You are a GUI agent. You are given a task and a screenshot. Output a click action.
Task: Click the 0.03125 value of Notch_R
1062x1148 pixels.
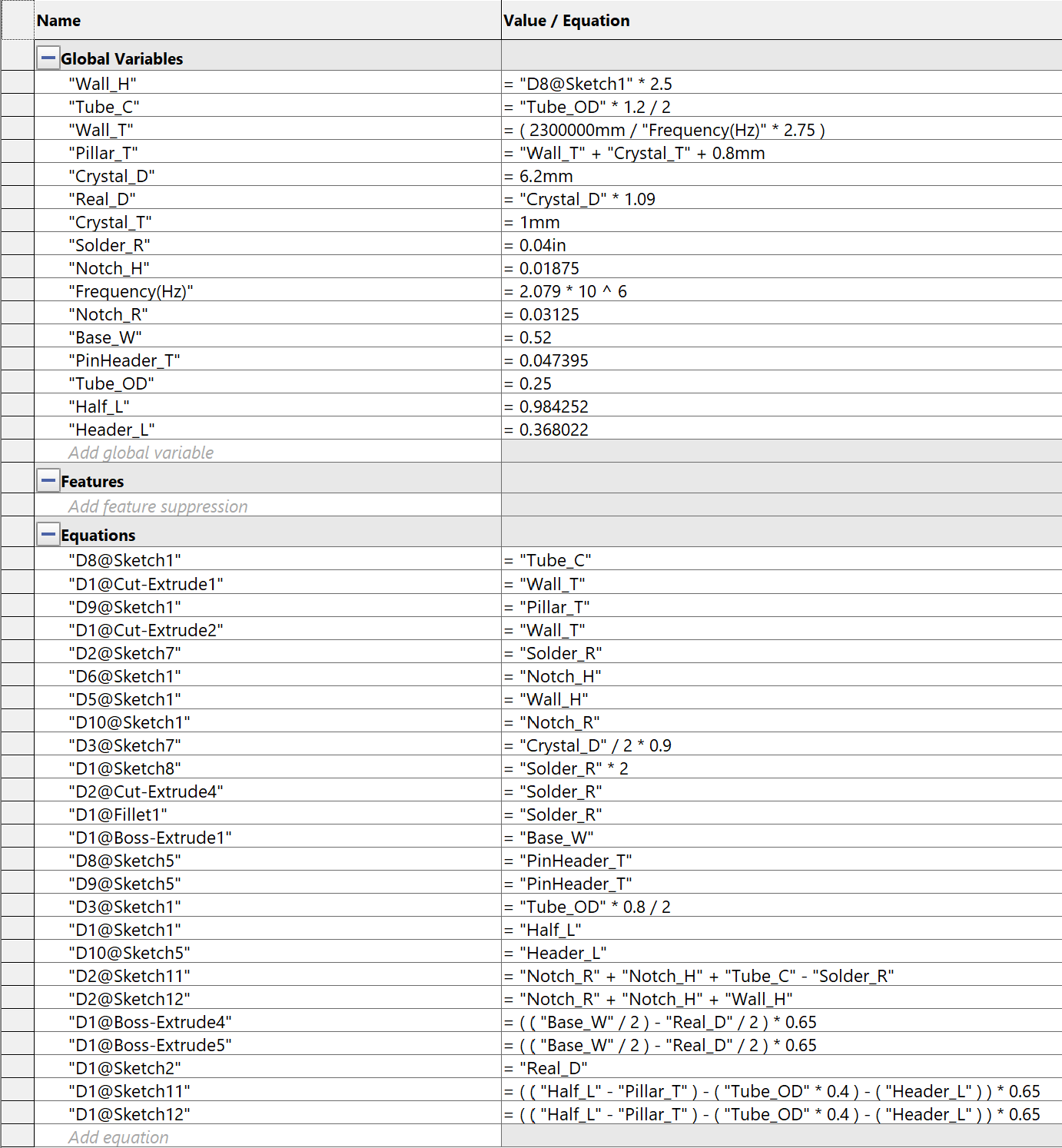coord(782,314)
